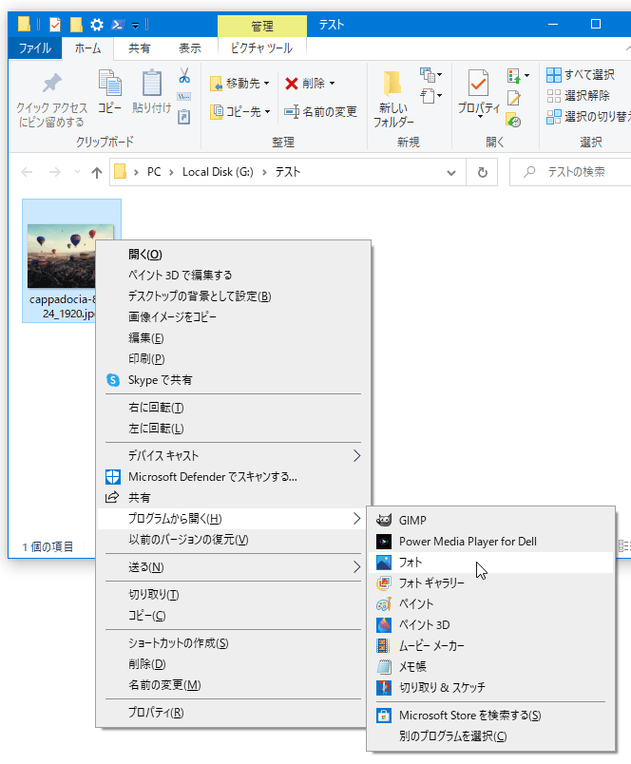Screen dimensions: 631x764
Task: Click the Forward arrow navigation button
Action: coord(55,172)
